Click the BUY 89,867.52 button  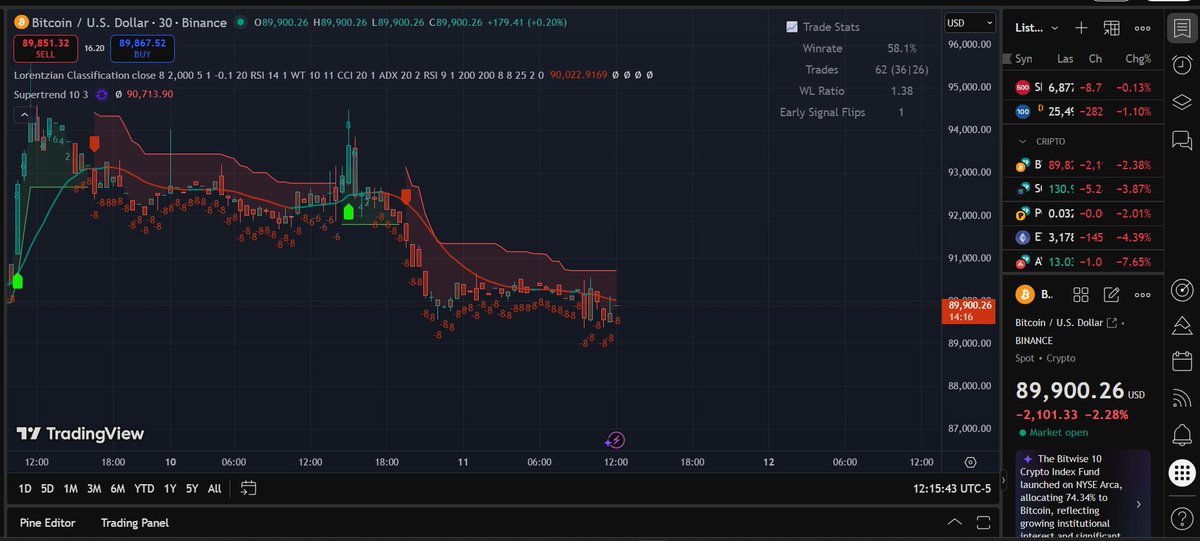coord(143,47)
